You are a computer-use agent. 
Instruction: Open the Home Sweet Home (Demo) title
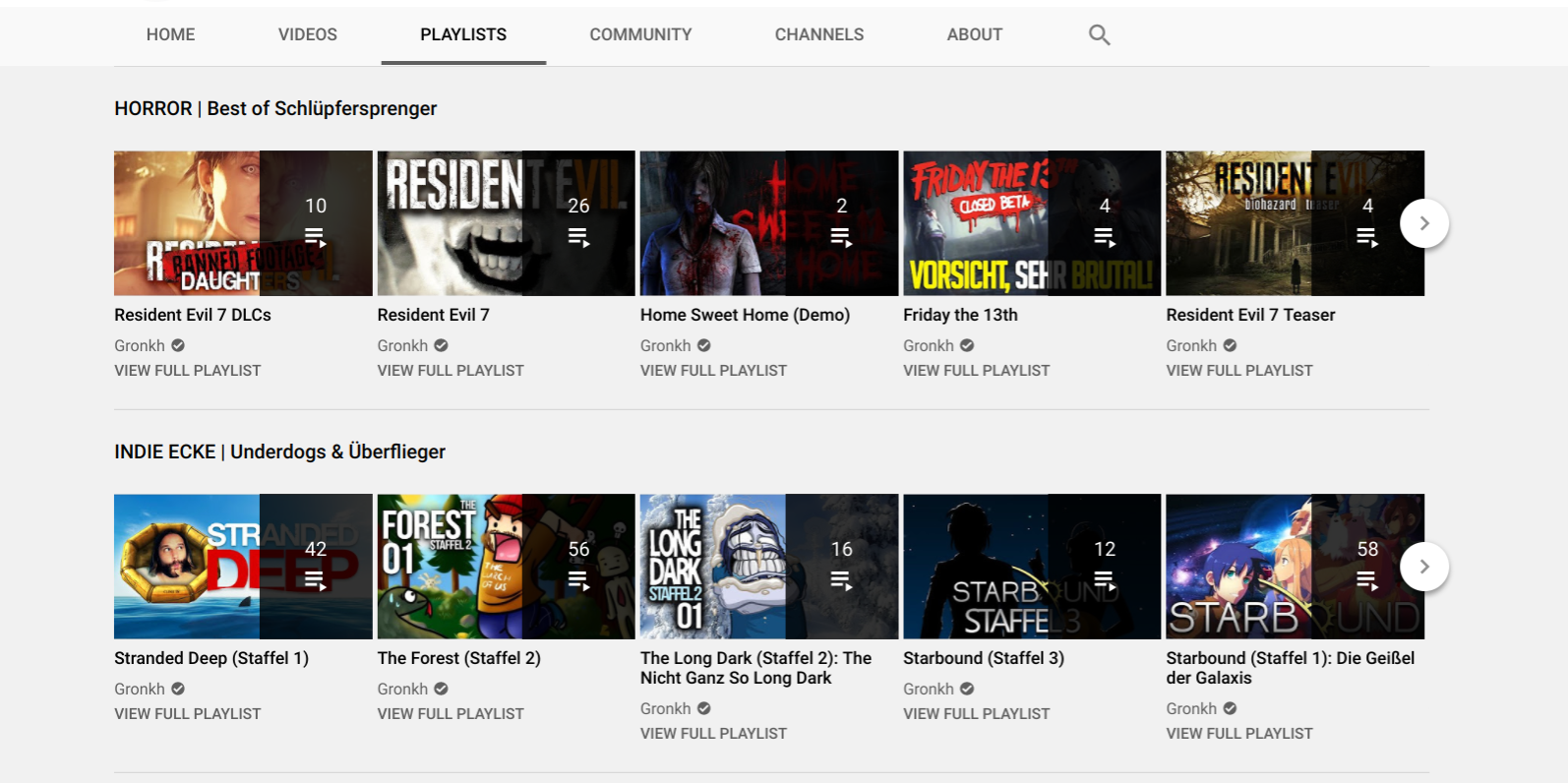point(745,315)
